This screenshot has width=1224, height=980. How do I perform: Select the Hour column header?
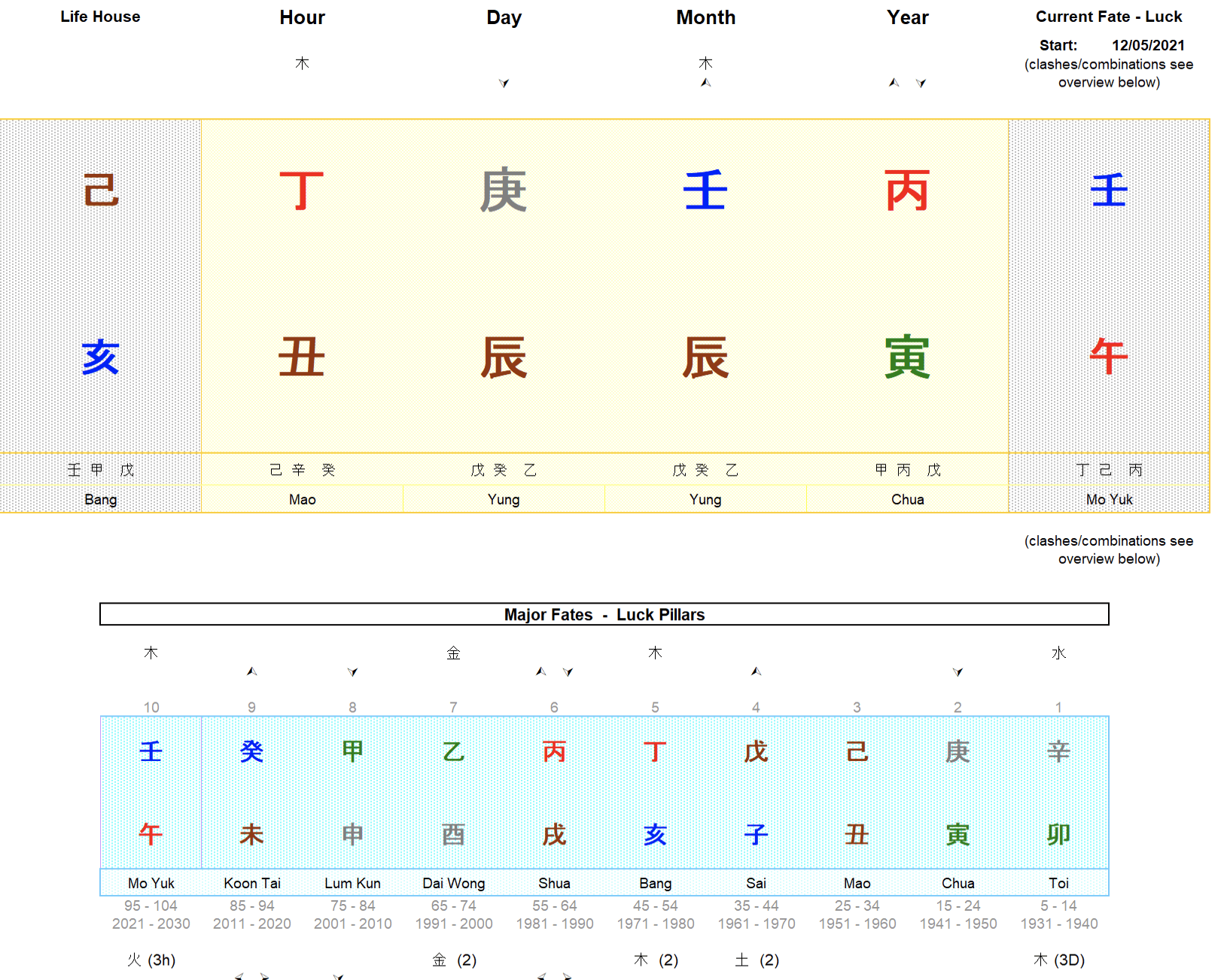pos(302,17)
